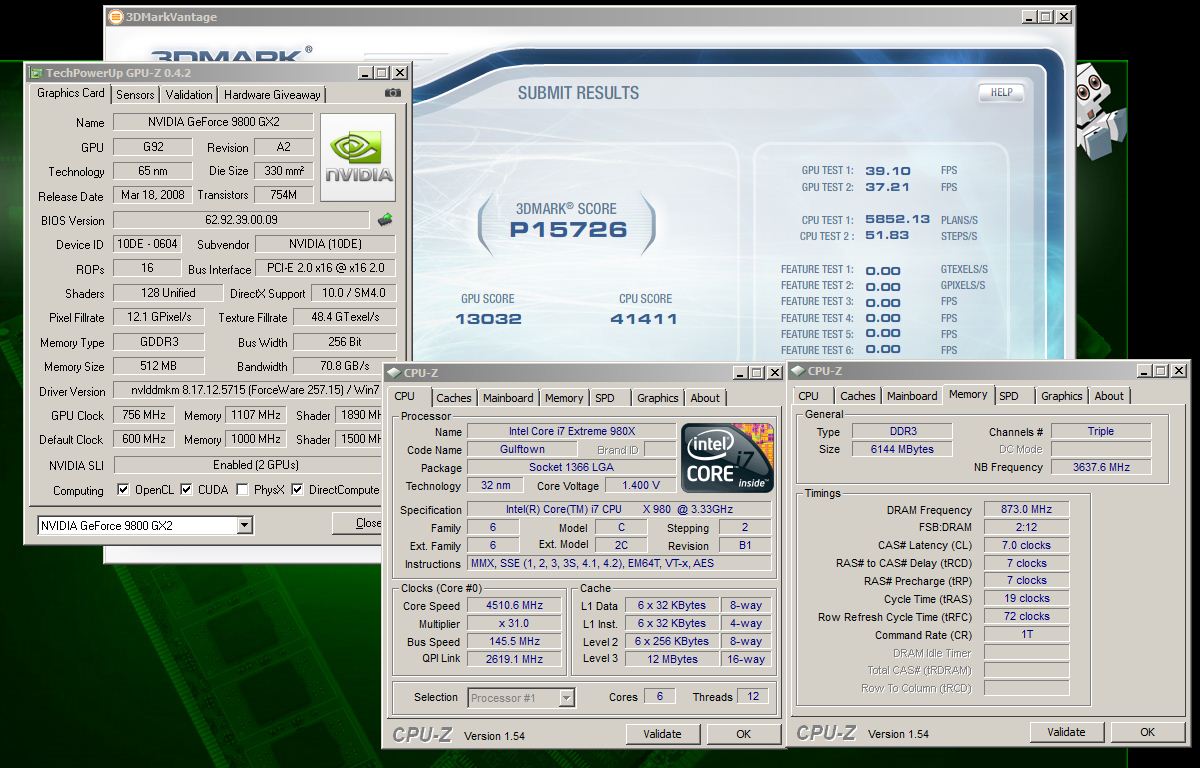Click the TechPowerUp GPU-Z title bar icon
This screenshot has width=1200, height=768.
tap(37, 73)
